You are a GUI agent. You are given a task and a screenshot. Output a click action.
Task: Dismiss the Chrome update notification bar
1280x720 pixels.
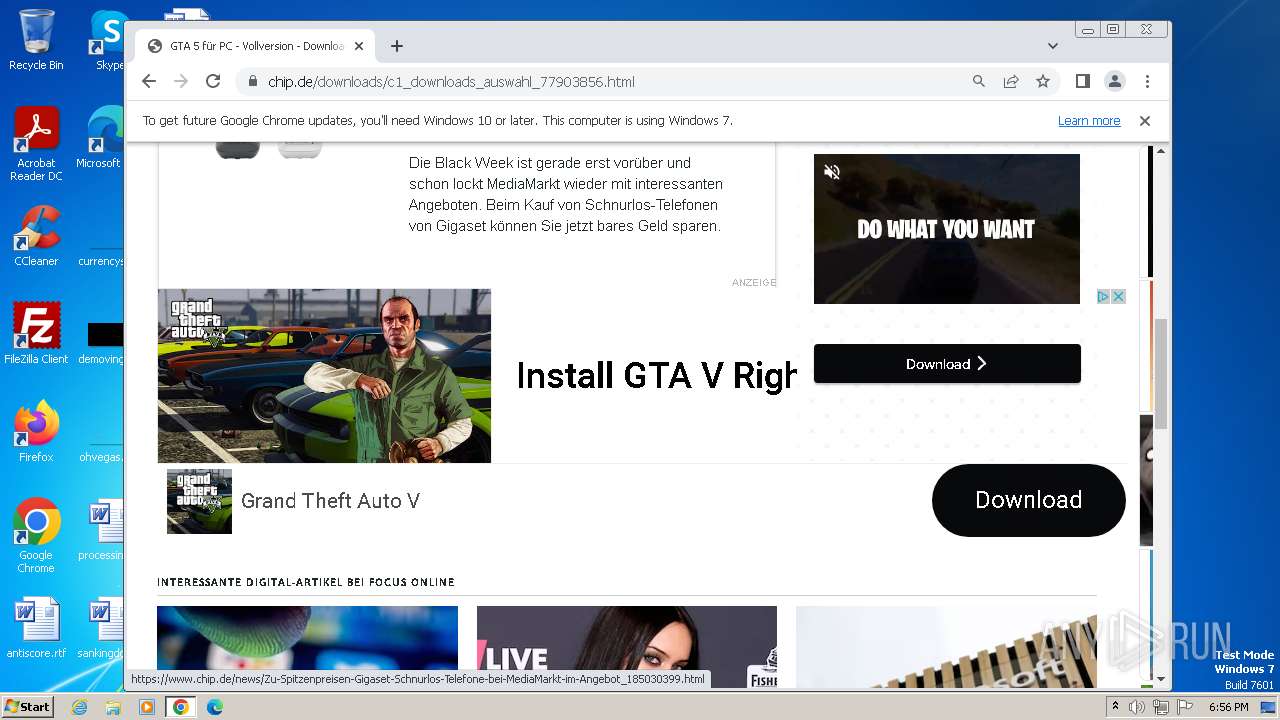tap(1145, 121)
